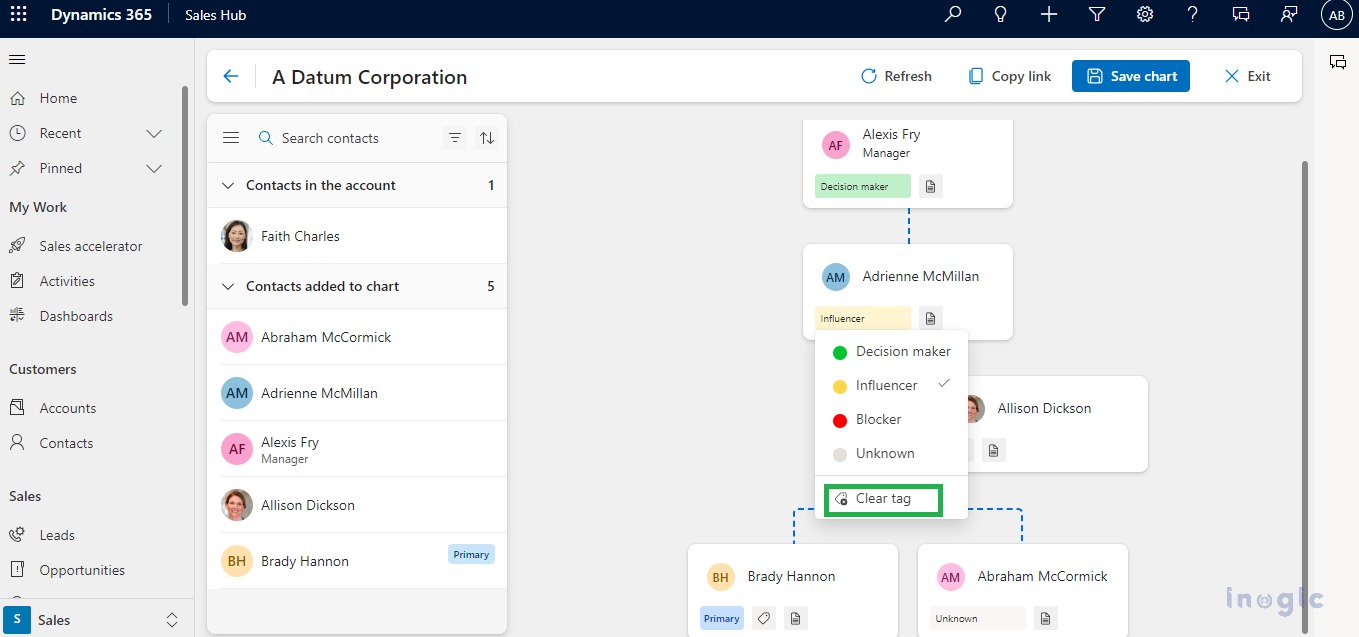The image size is (1359, 637).
Task: Open notes icon on Alexis Fry card
Action: [930, 186]
